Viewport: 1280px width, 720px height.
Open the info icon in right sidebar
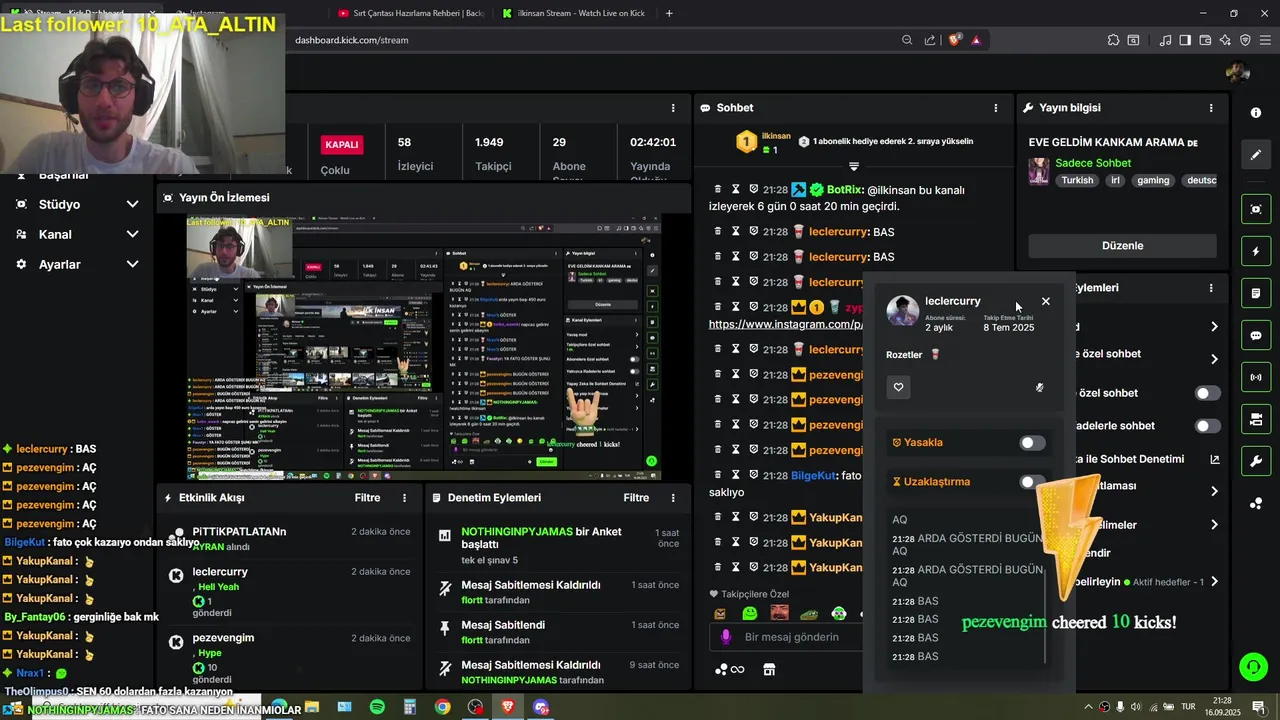1256,113
